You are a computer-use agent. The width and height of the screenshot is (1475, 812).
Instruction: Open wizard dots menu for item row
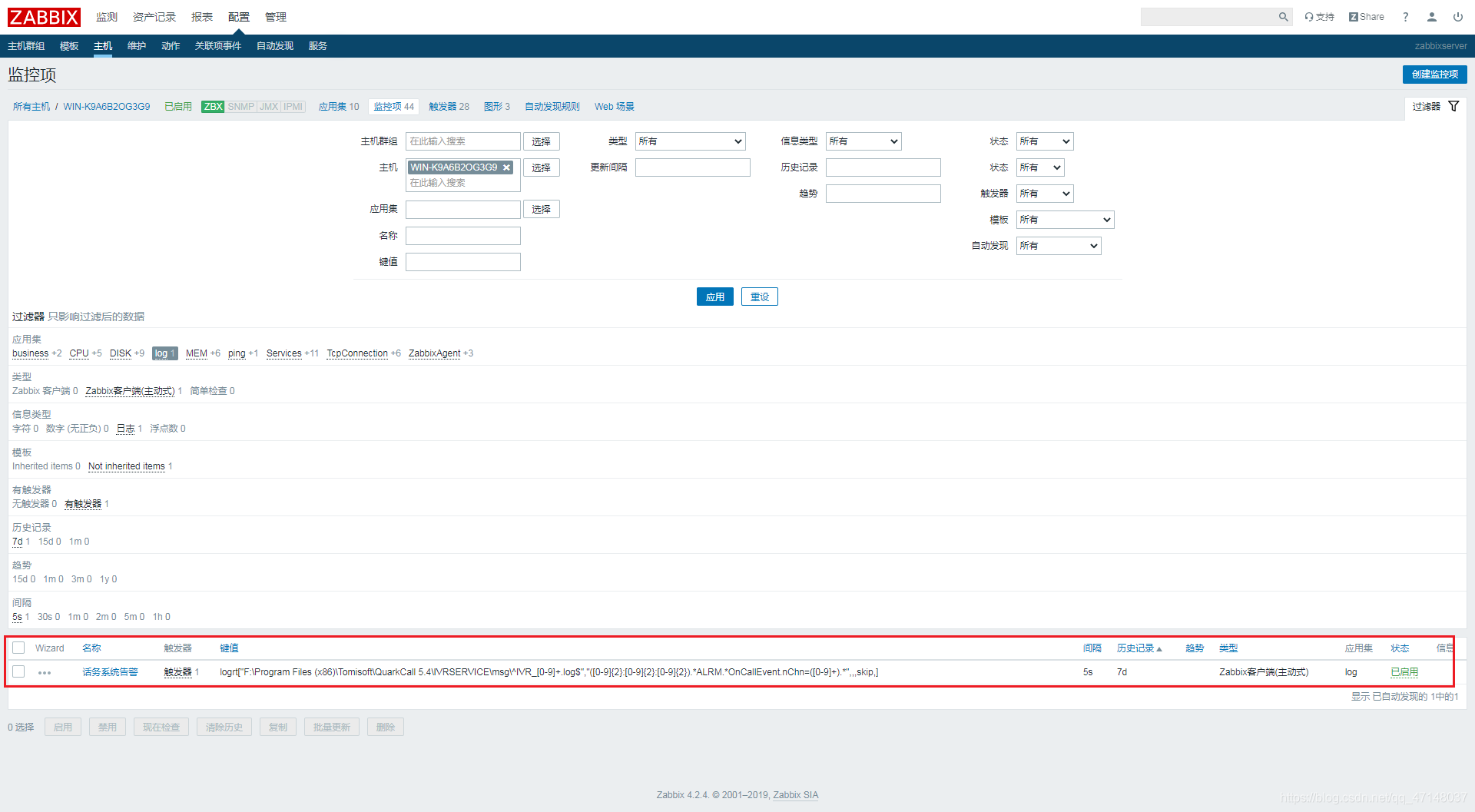[45, 673]
